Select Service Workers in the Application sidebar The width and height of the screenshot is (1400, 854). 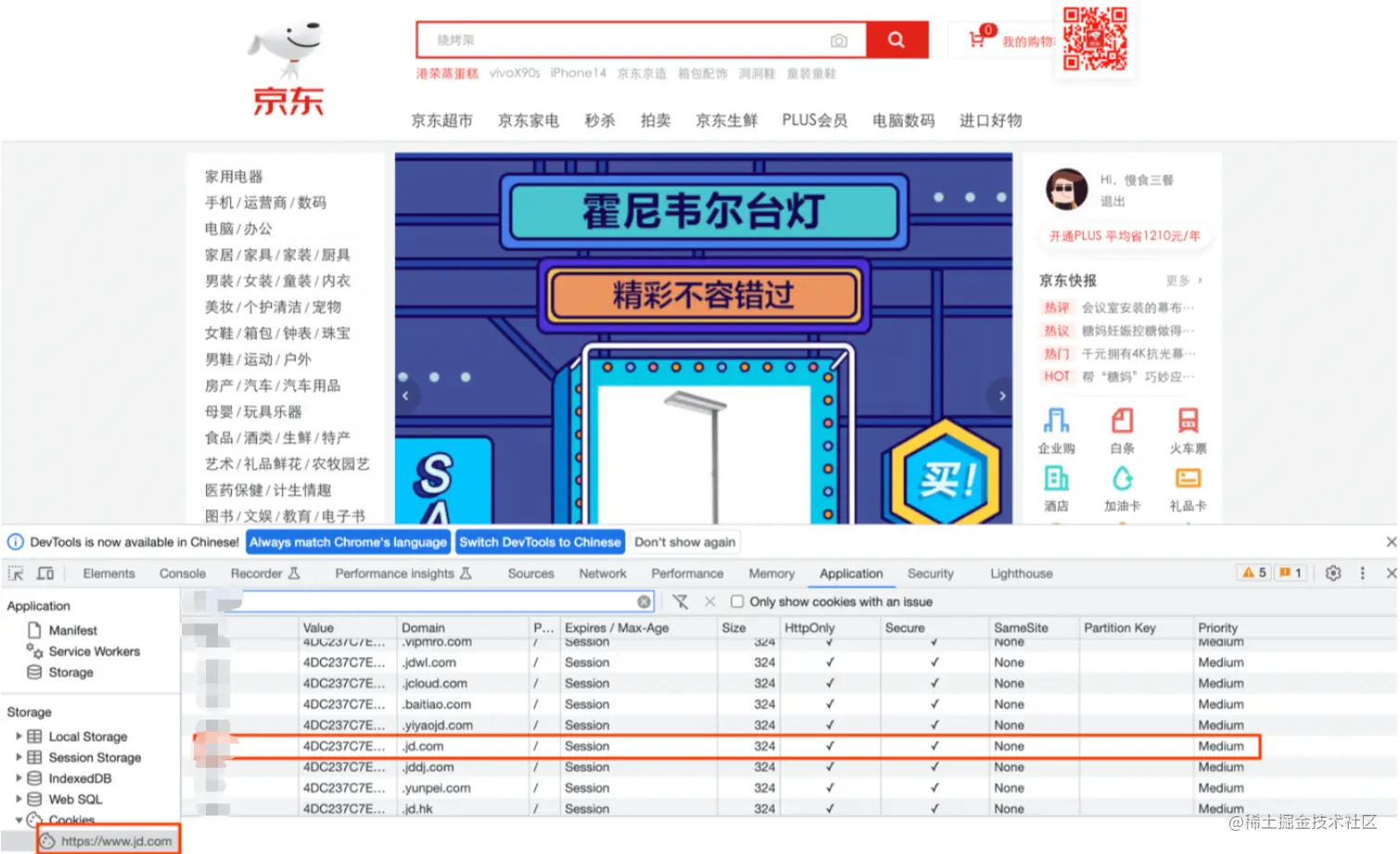94,652
